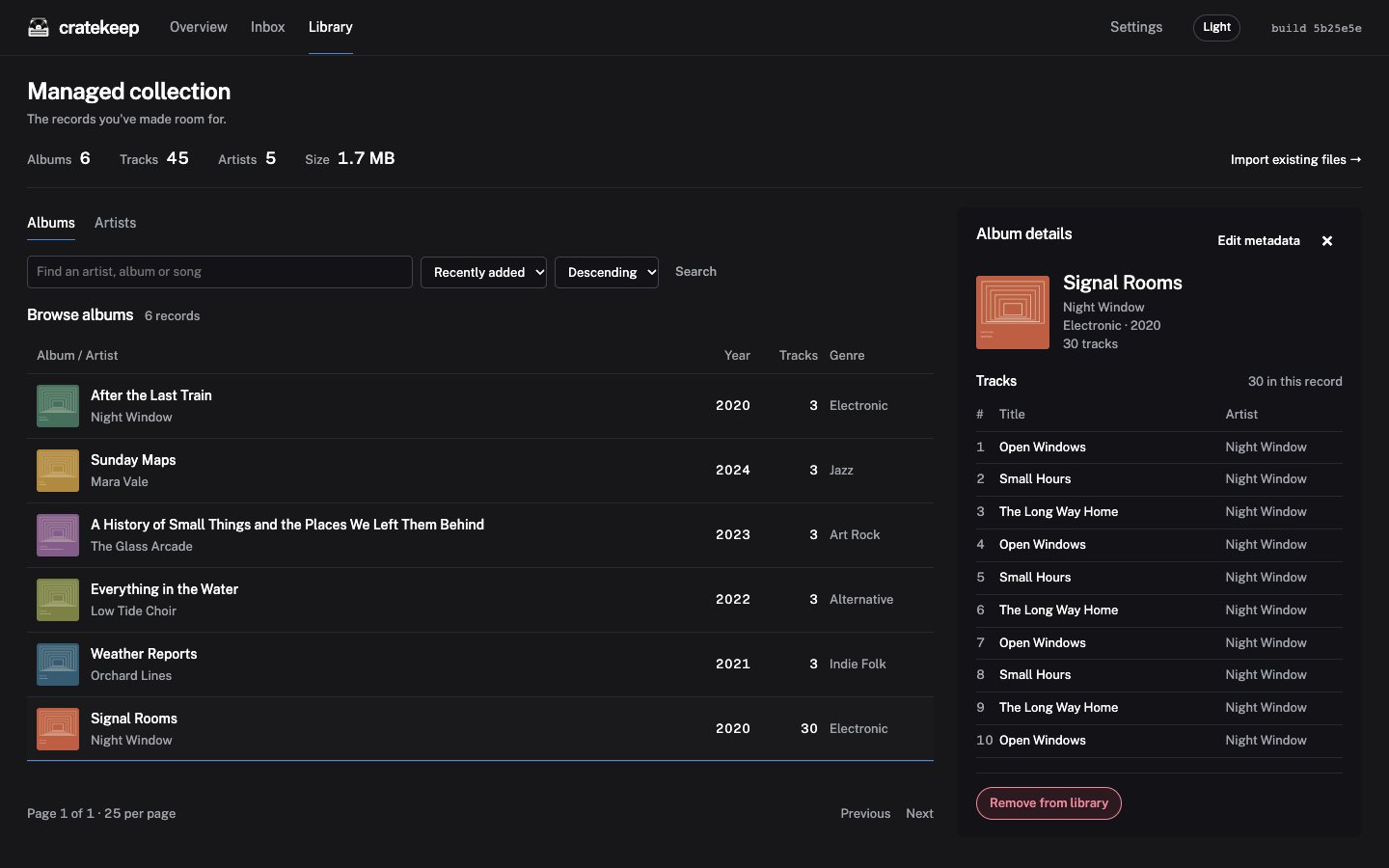This screenshot has width=1389, height=868.
Task: Go to the Previous page
Action: coord(865,814)
